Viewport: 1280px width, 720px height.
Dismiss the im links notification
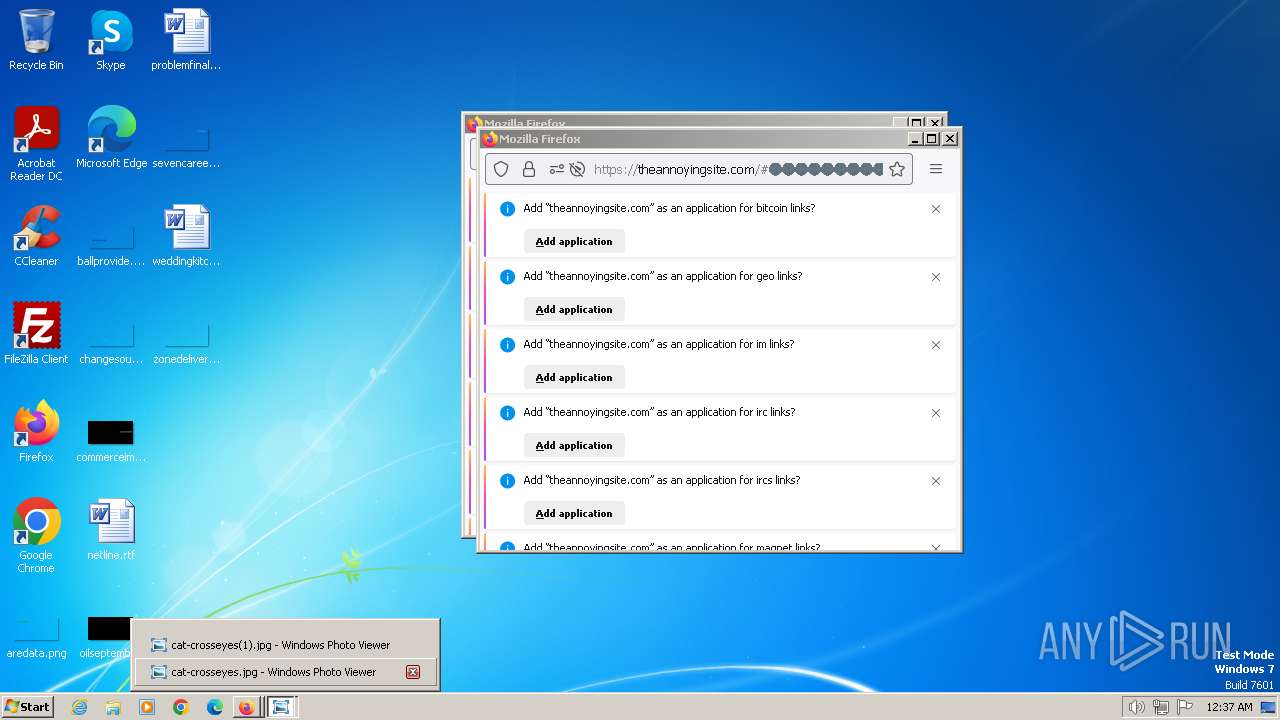[936, 345]
